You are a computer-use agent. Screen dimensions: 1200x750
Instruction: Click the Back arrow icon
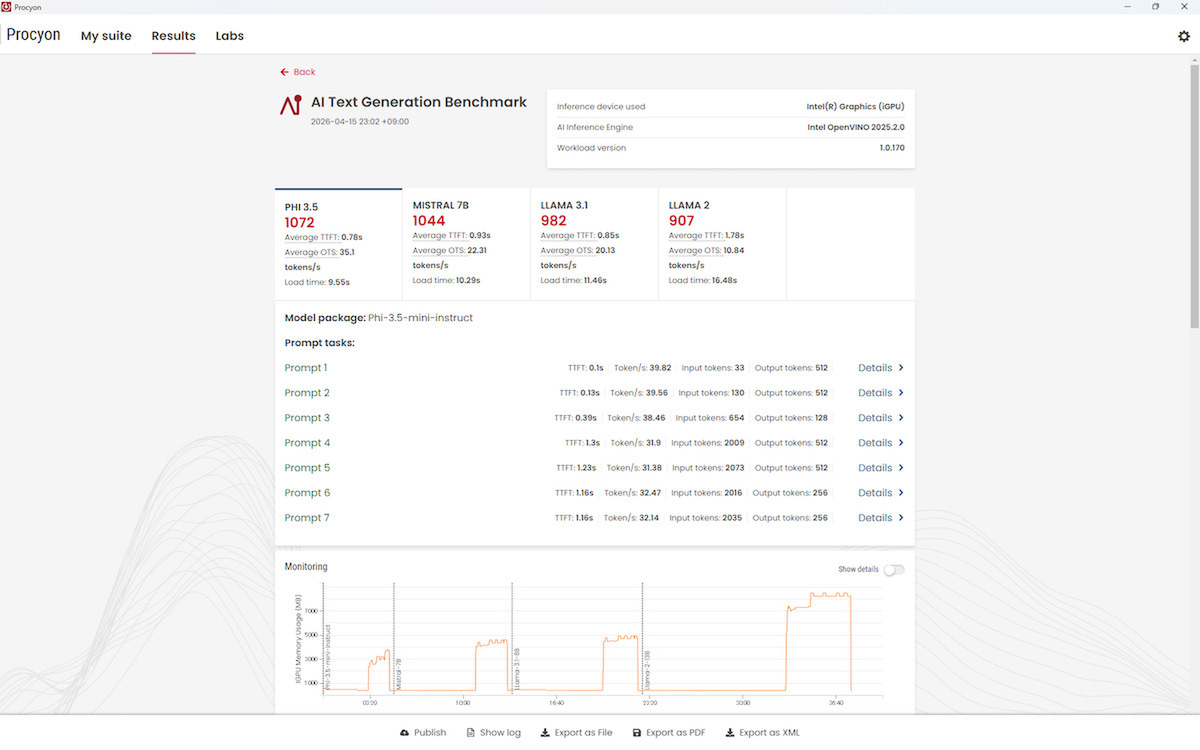point(285,72)
